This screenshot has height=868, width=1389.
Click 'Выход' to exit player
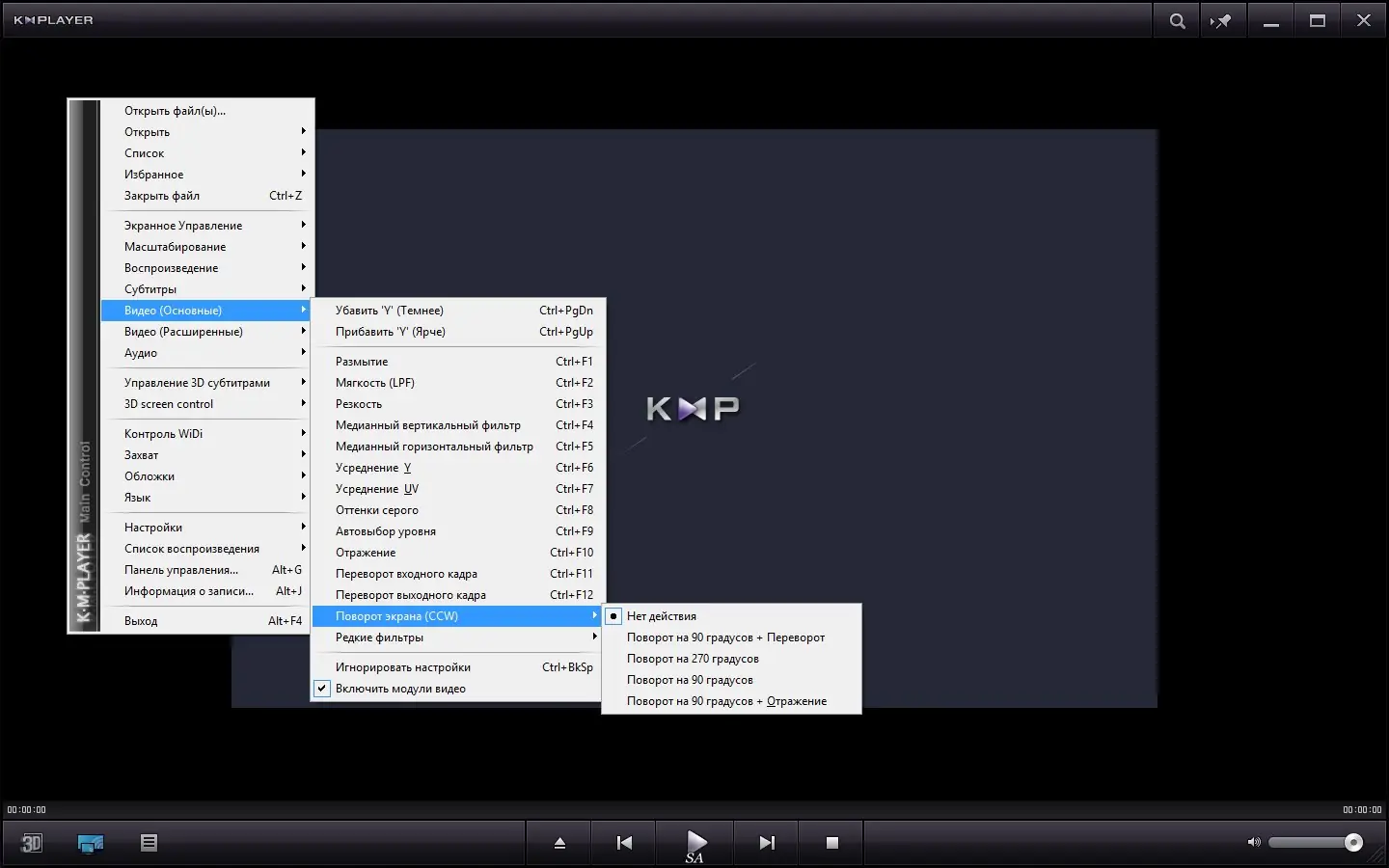click(x=205, y=621)
